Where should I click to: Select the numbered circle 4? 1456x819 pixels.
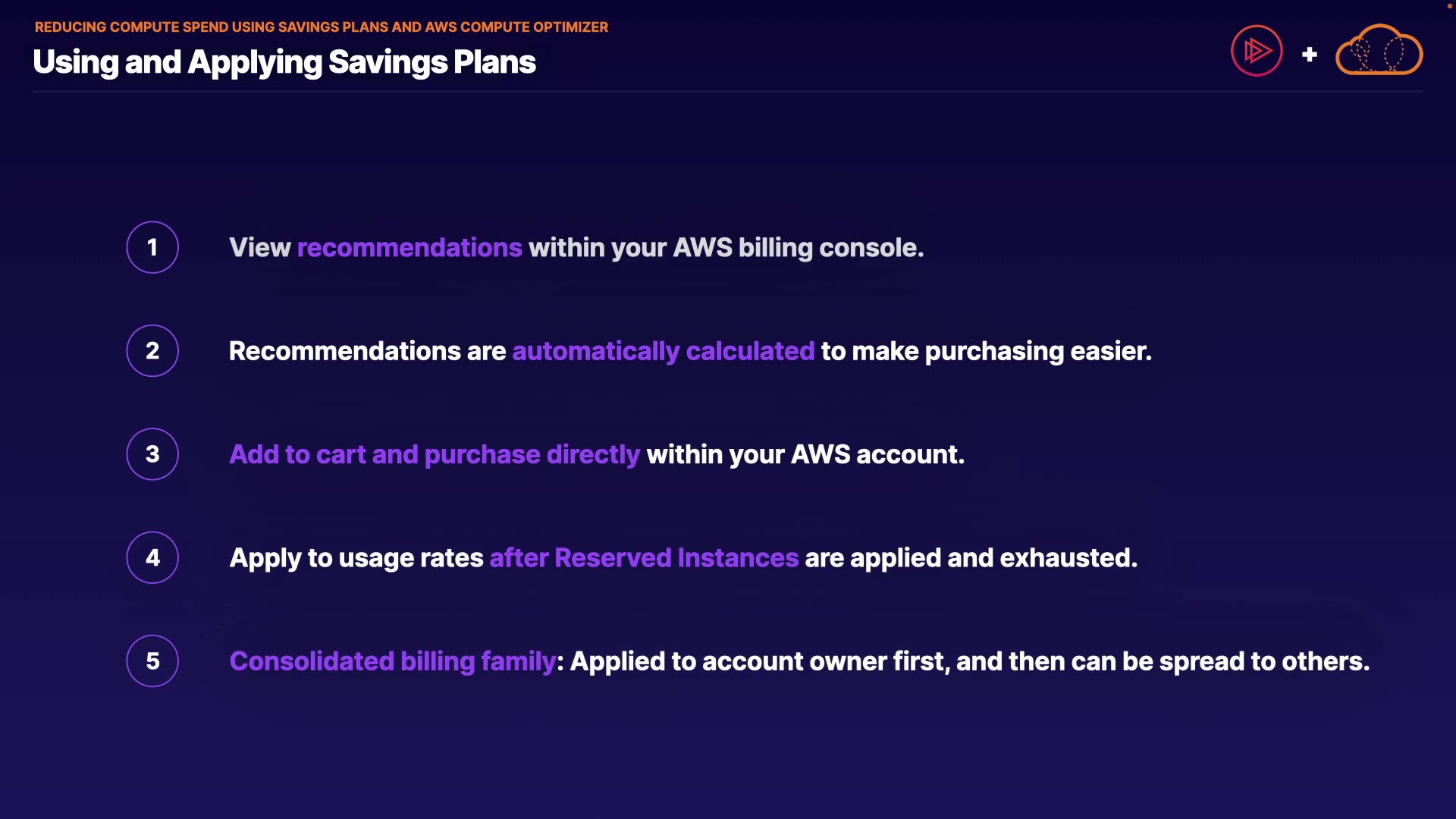pyautogui.click(x=152, y=557)
